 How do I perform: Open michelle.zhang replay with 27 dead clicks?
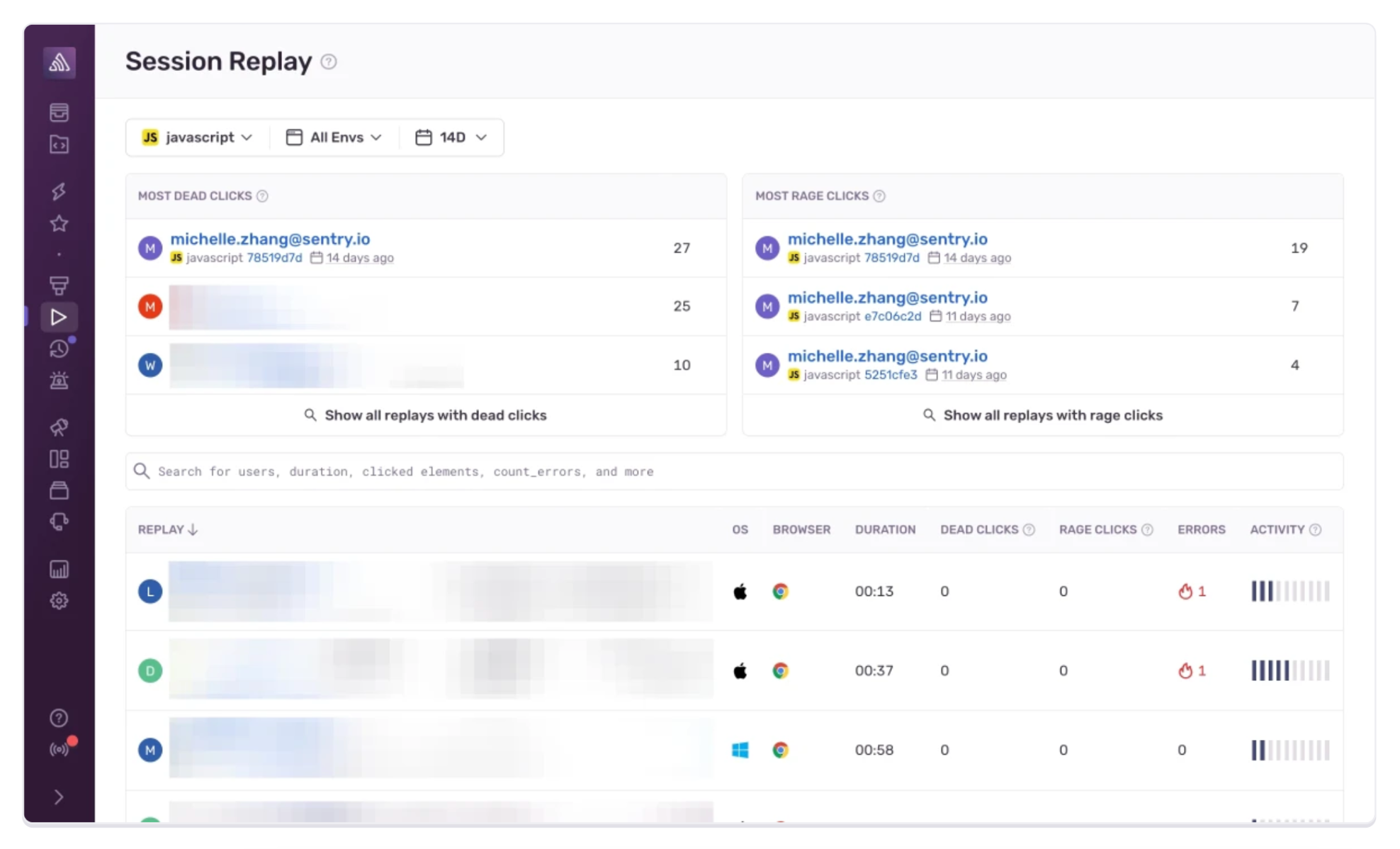[270, 239]
